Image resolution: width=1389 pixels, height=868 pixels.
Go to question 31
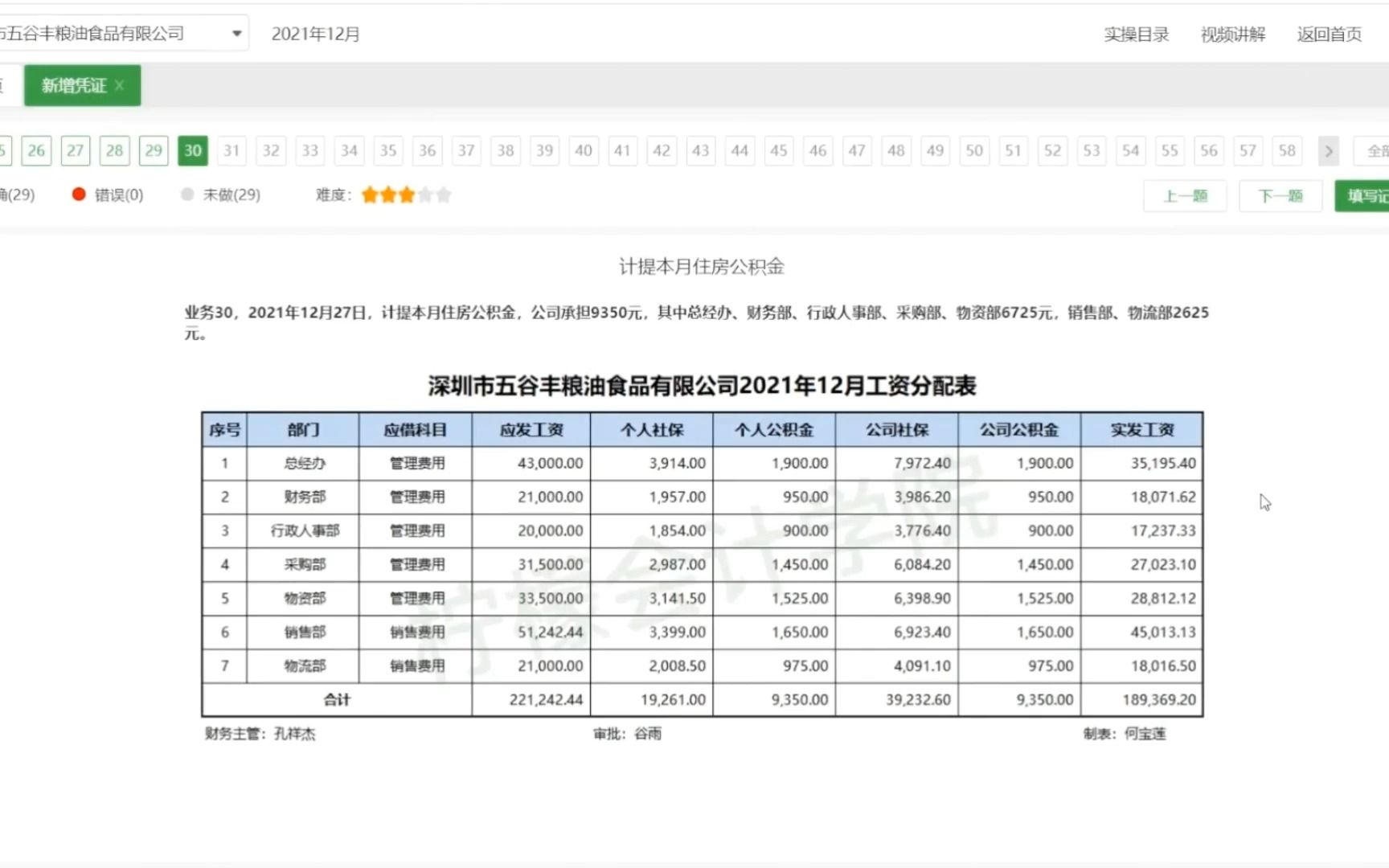pyautogui.click(x=231, y=150)
